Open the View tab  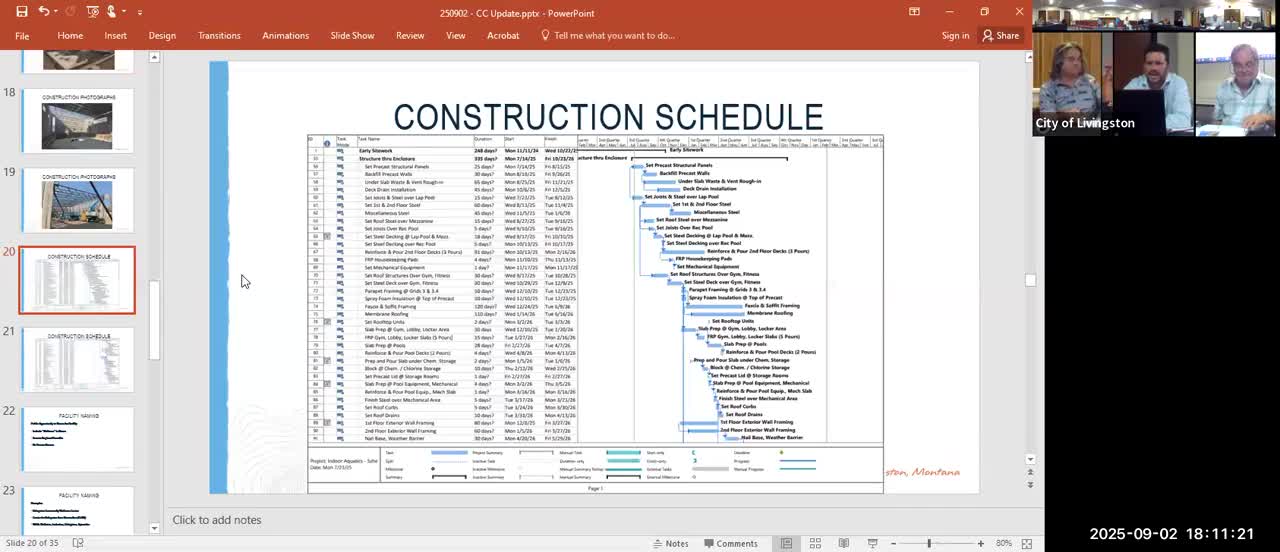pos(456,35)
